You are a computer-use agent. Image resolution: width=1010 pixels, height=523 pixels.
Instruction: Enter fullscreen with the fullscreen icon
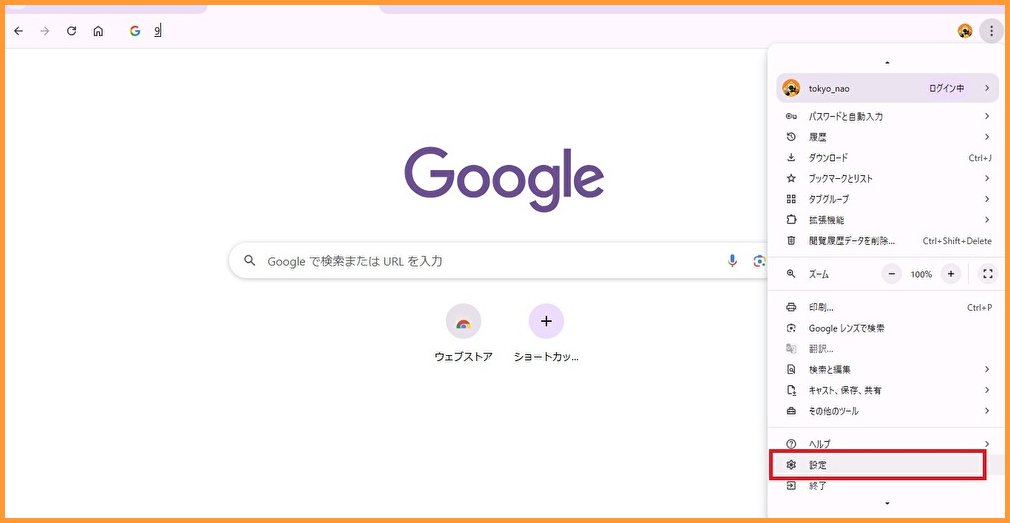(987, 274)
